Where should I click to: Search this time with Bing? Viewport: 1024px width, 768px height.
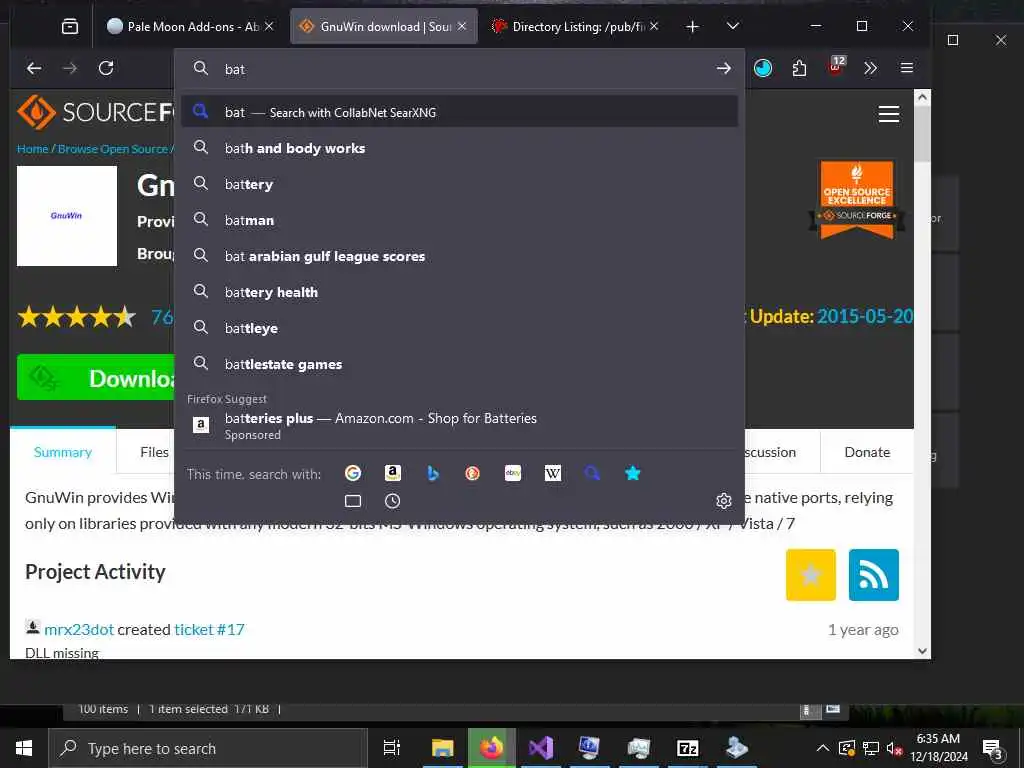(x=432, y=473)
